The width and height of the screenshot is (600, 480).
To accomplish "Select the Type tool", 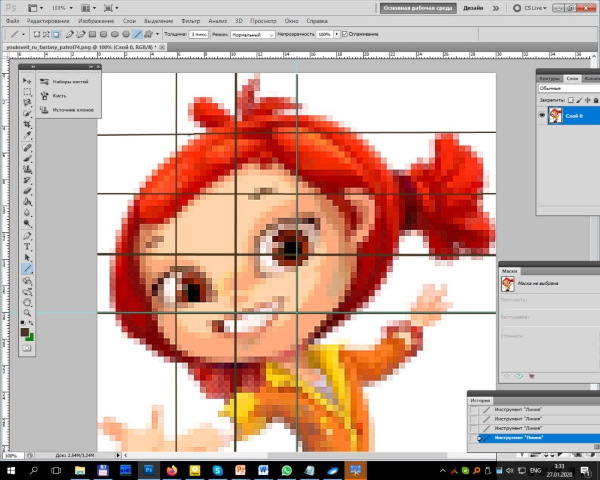I will (27, 247).
